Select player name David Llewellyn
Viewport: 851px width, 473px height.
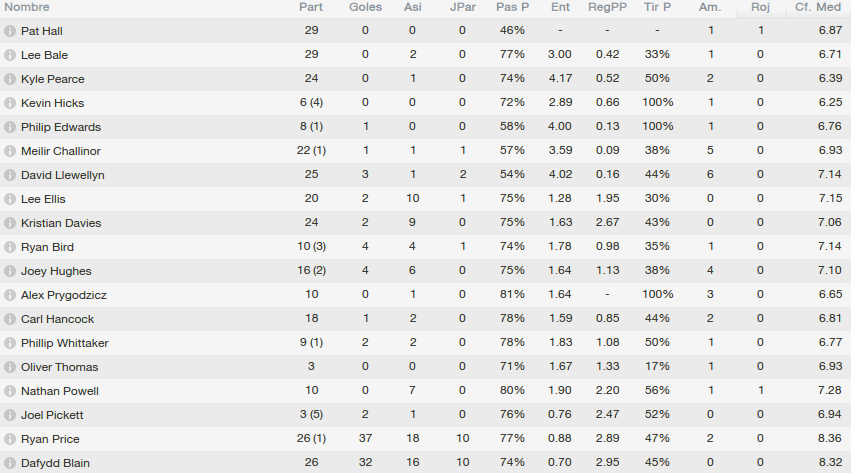pyautogui.click(x=63, y=175)
